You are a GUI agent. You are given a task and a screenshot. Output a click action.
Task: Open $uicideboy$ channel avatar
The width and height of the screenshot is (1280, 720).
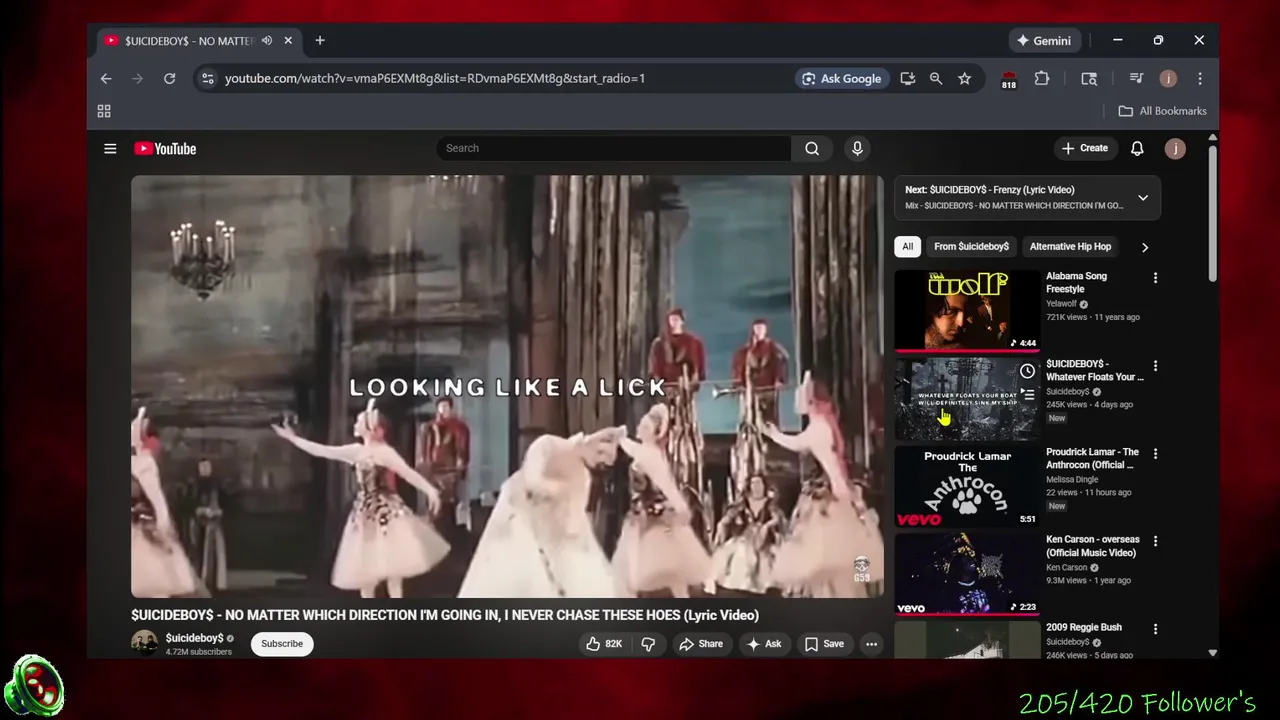[145, 643]
